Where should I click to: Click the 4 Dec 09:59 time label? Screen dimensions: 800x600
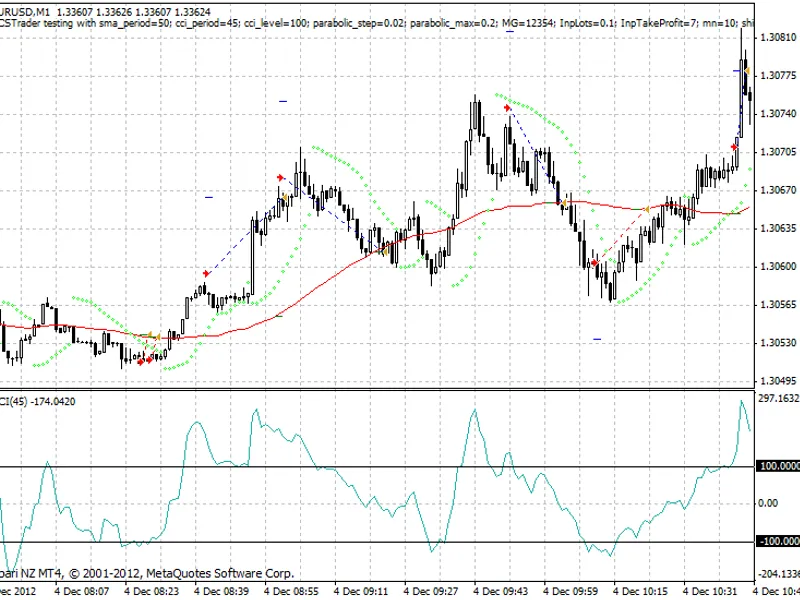[571, 591]
